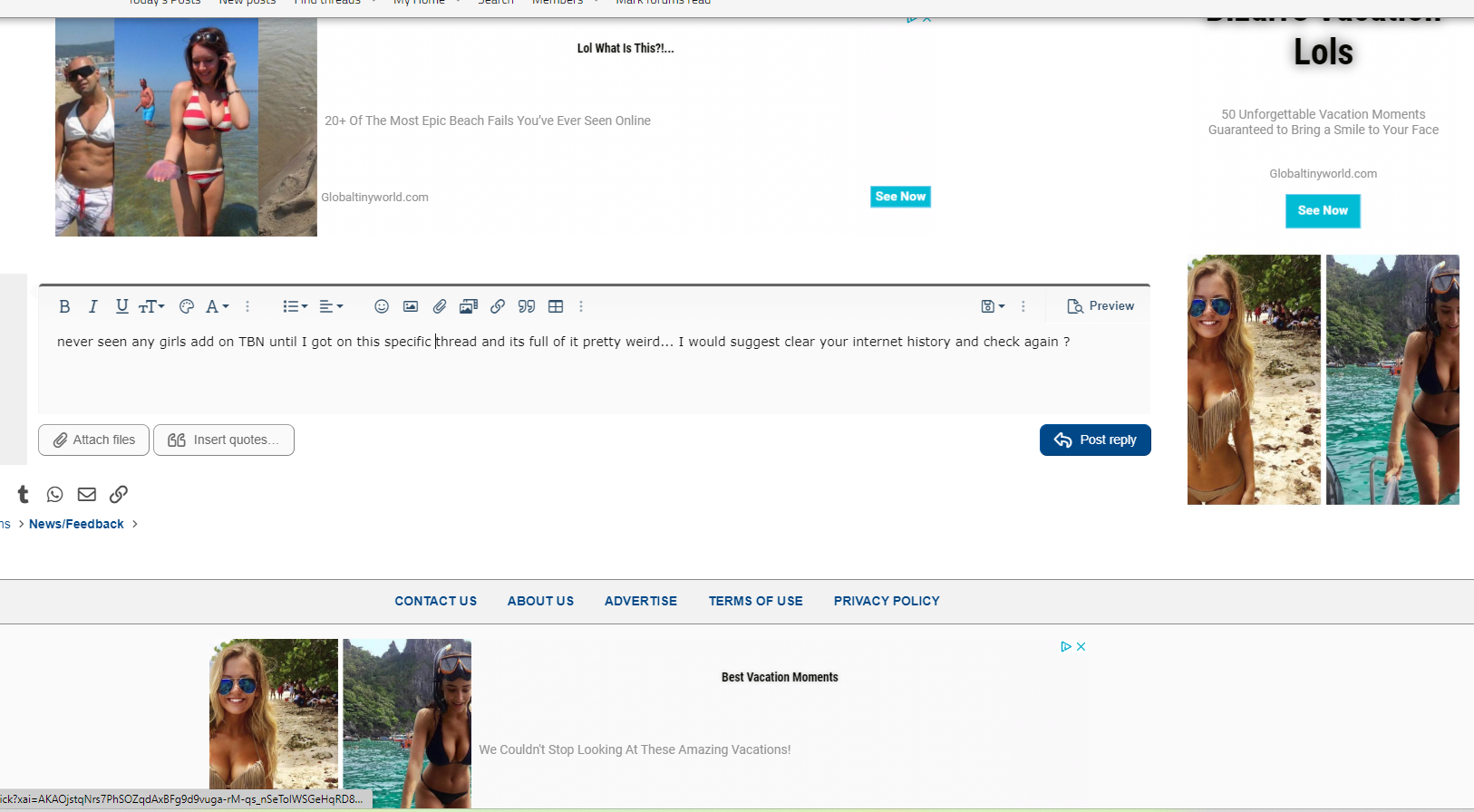This screenshot has height=812, width=1474.
Task: Click the AdChoices icon on bottom ad
Action: (1066, 646)
